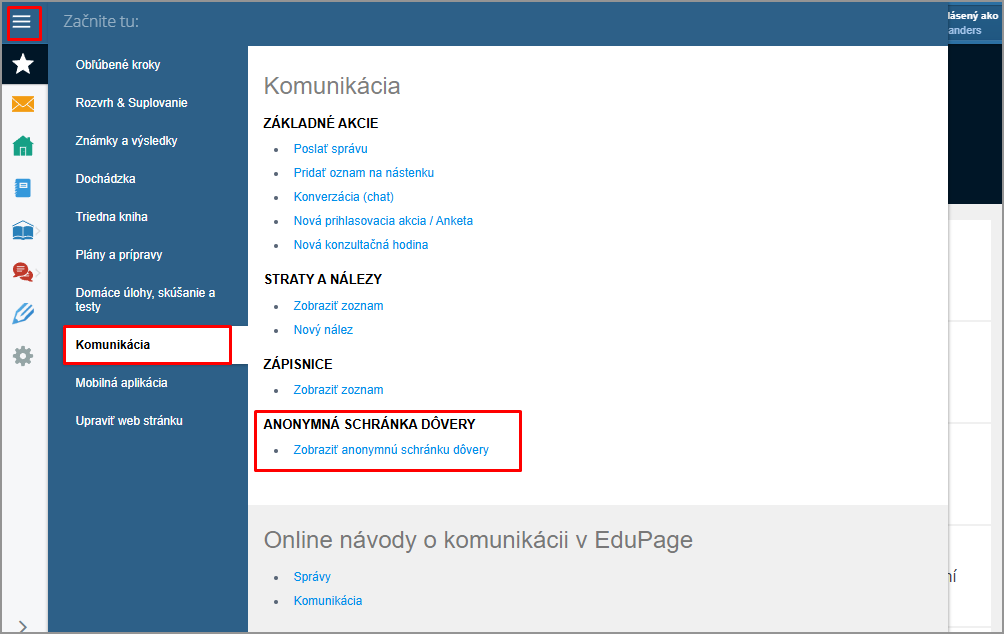Open Obľúbené kroky menu item
The height and width of the screenshot is (634, 1004).
click(118, 65)
